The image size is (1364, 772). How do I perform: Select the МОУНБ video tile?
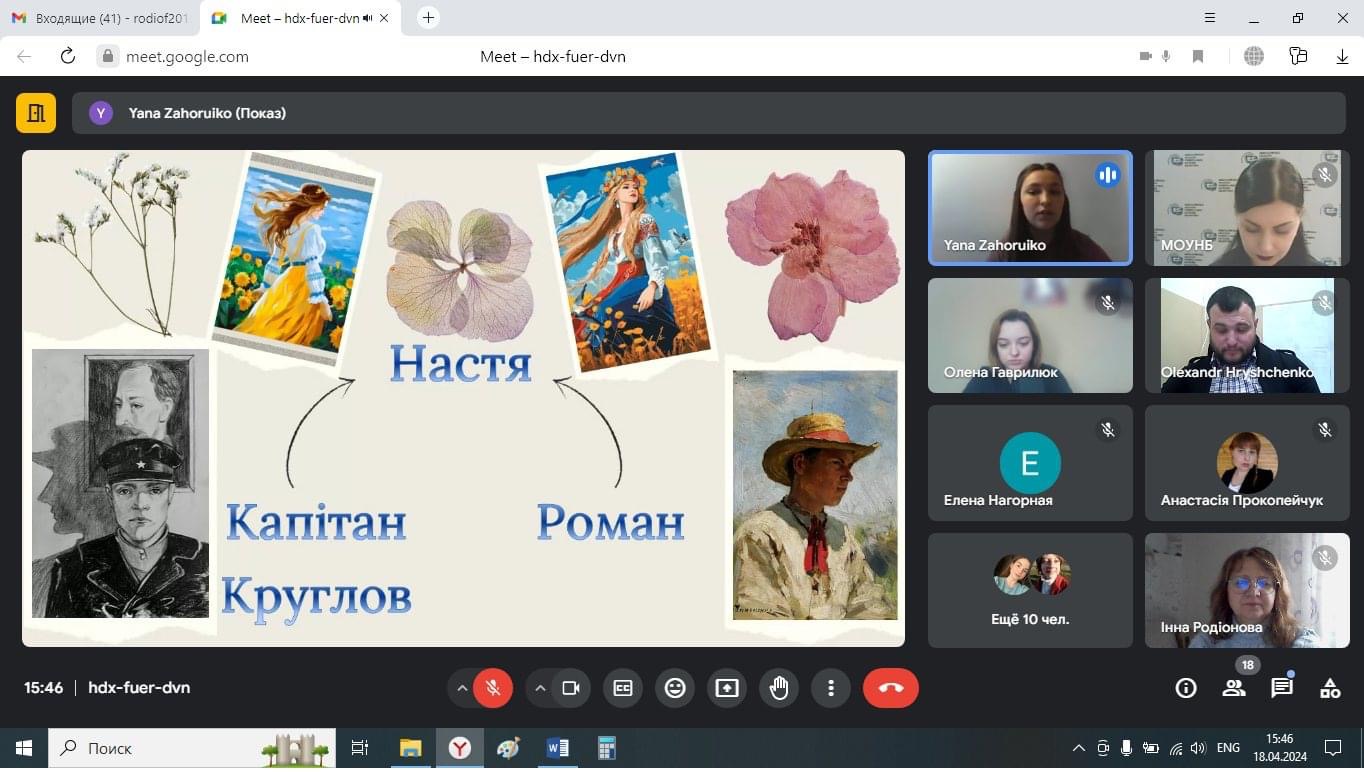[x=1247, y=208]
